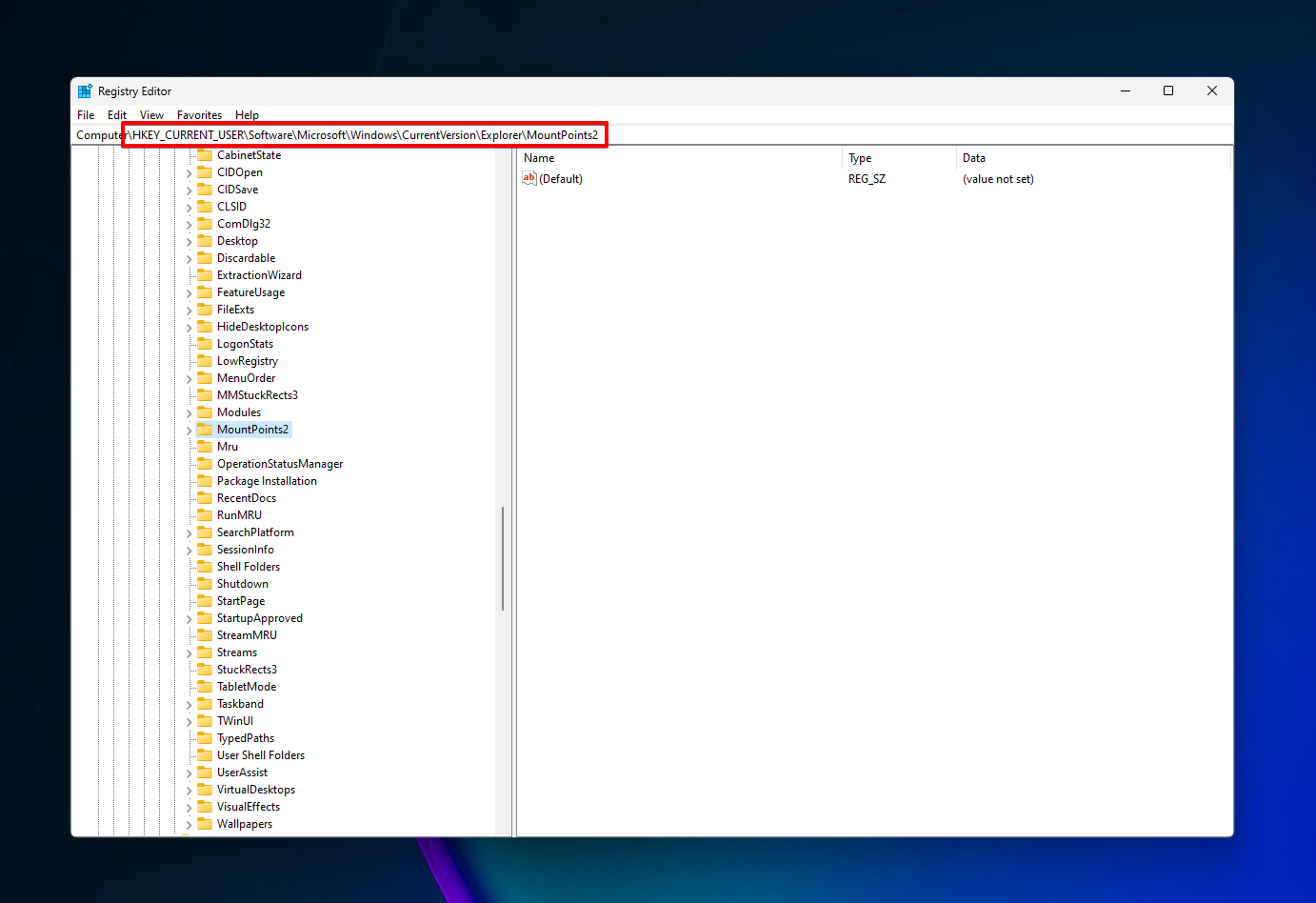Select the string value icon beside (Default)
This screenshot has height=903, width=1316.
point(529,178)
